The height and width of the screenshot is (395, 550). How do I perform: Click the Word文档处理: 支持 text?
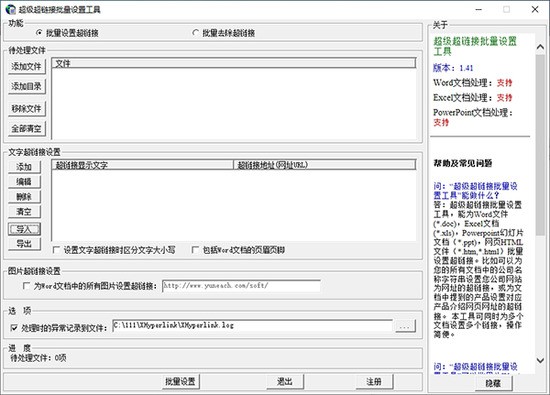(x=472, y=83)
